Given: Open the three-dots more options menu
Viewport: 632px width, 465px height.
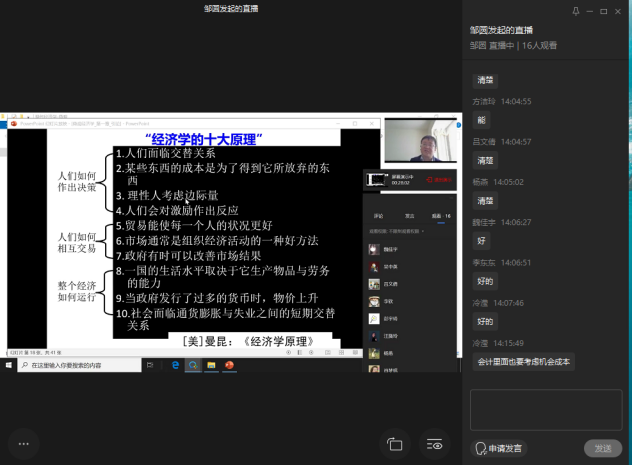Looking at the screenshot, I should (24, 443).
